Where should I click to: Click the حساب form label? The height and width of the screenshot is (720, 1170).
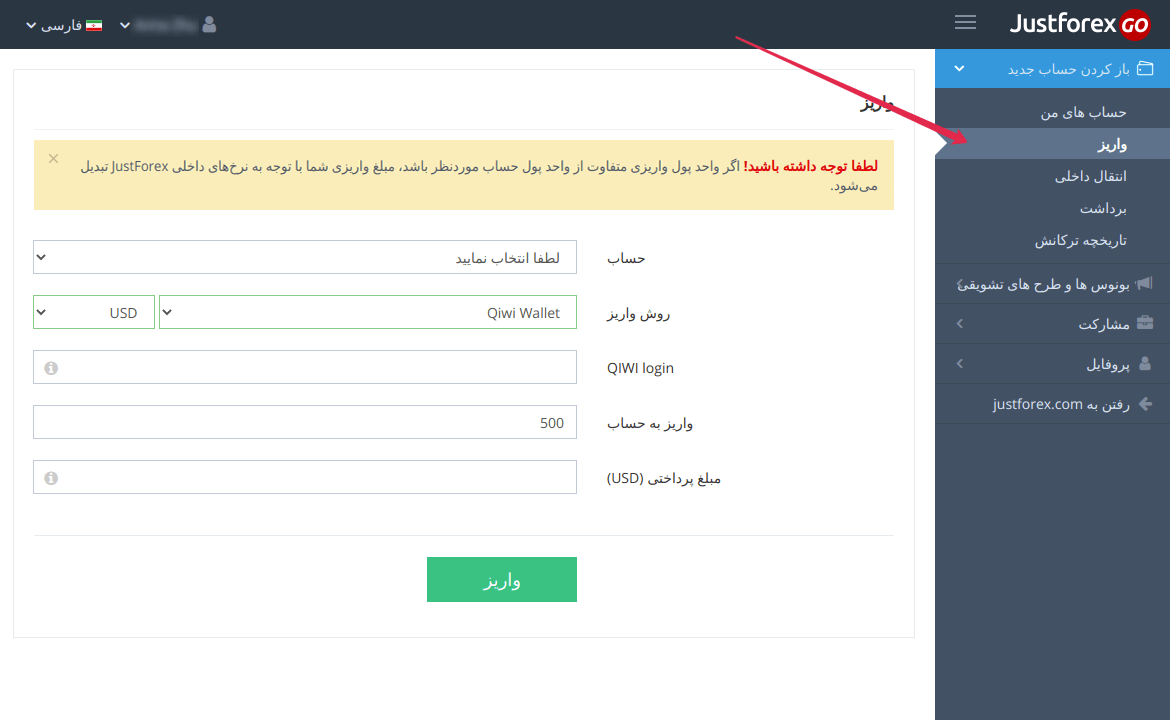coord(626,258)
